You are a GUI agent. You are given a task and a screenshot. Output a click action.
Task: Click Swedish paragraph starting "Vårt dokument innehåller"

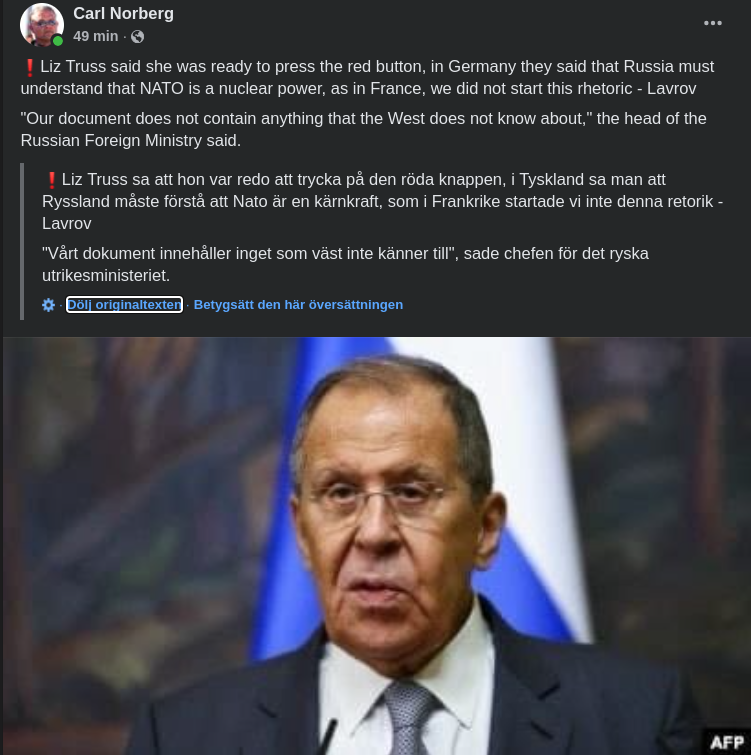pyautogui.click(x=345, y=264)
